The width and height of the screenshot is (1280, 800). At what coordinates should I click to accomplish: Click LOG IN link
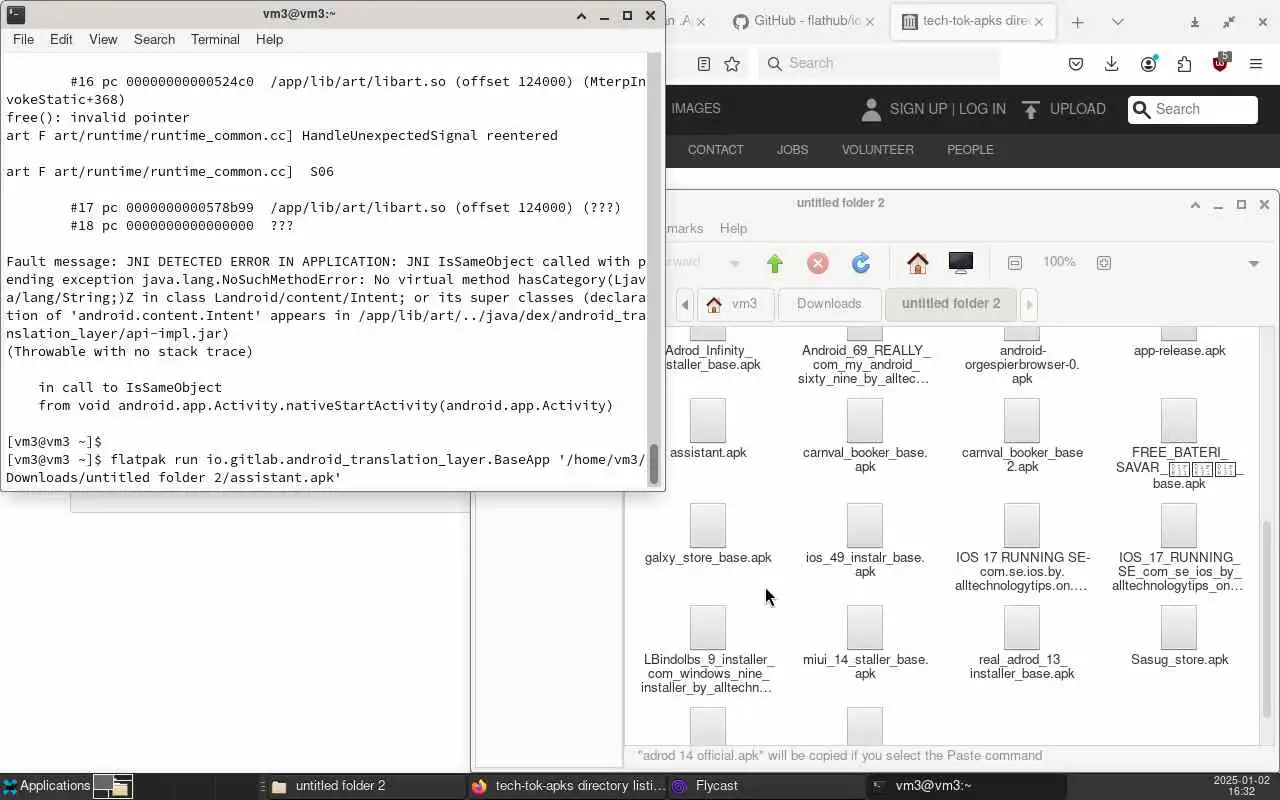(x=982, y=109)
